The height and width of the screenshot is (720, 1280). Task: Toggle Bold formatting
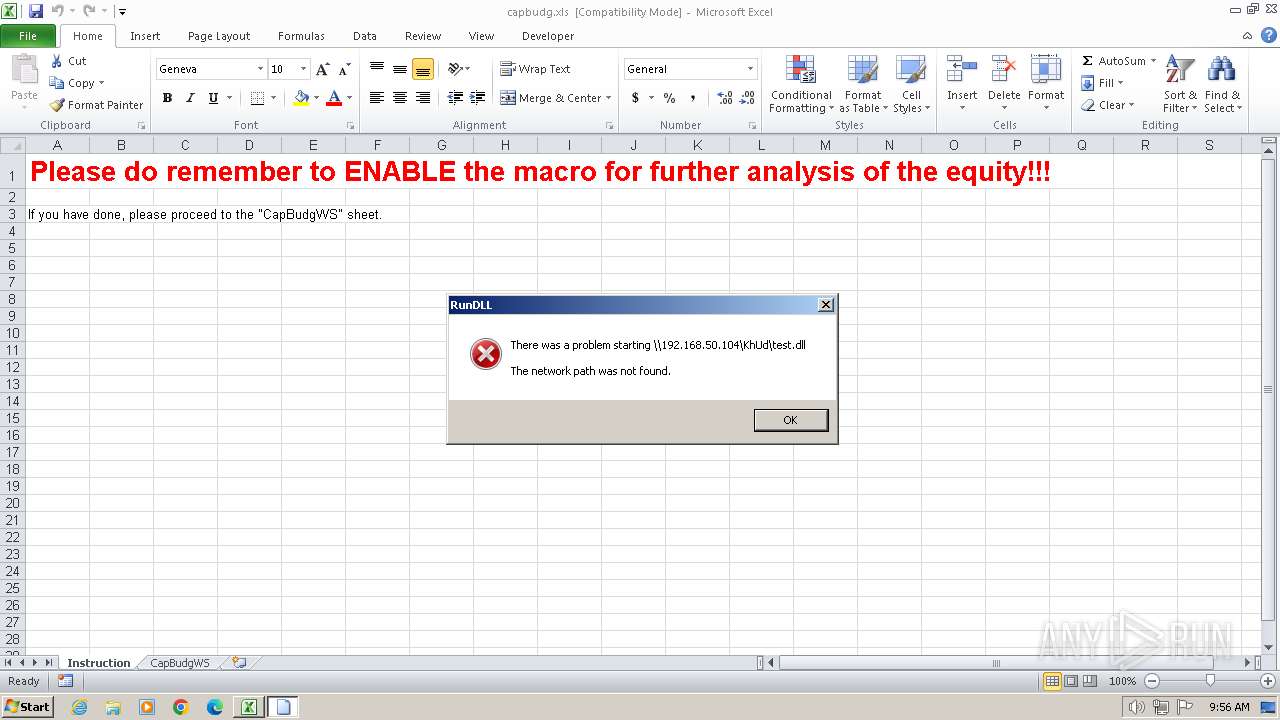(x=167, y=98)
